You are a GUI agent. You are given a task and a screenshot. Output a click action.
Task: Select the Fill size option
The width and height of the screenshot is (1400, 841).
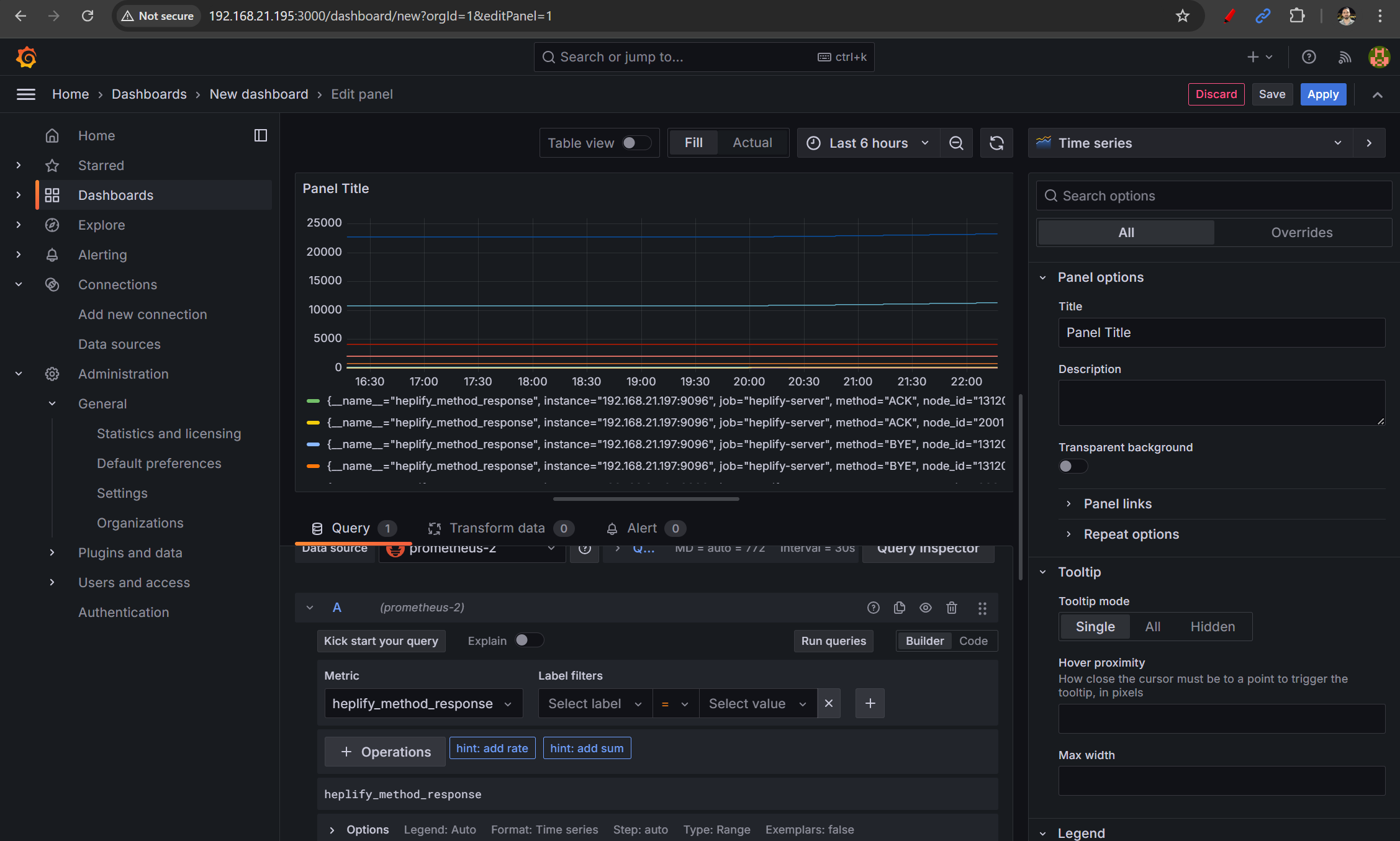693,143
